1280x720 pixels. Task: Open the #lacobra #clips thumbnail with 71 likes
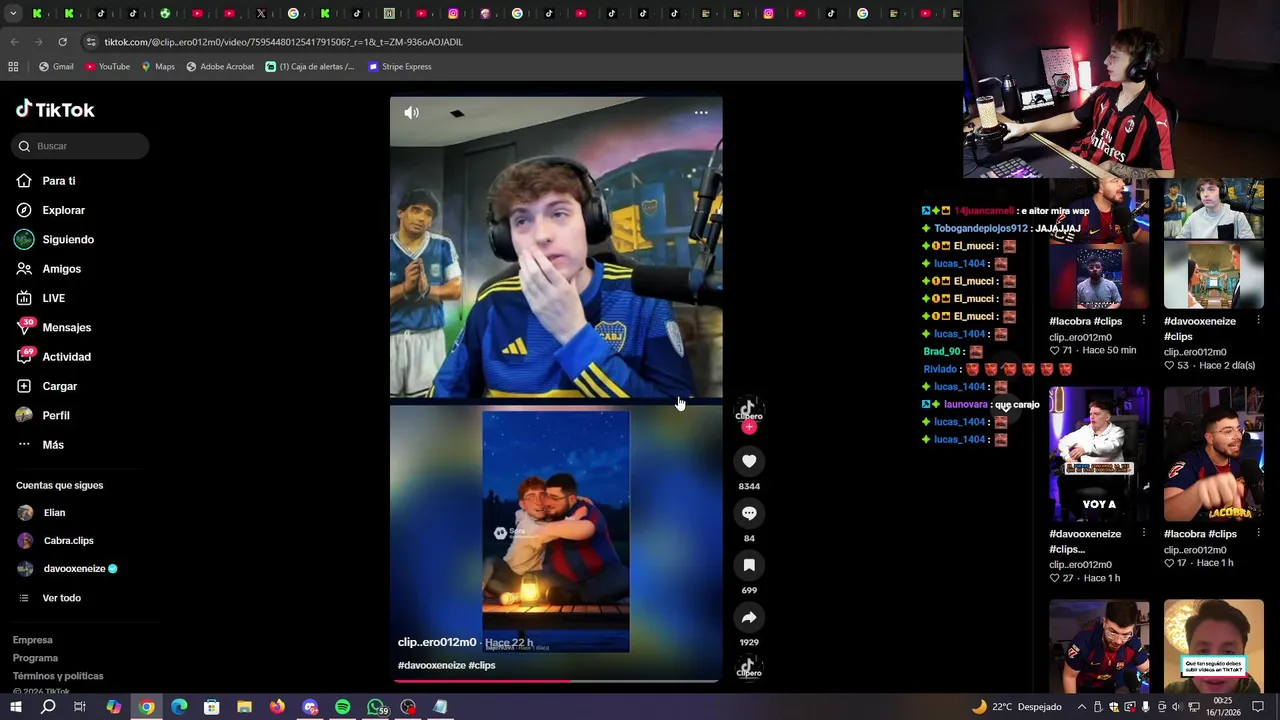(x=1099, y=245)
